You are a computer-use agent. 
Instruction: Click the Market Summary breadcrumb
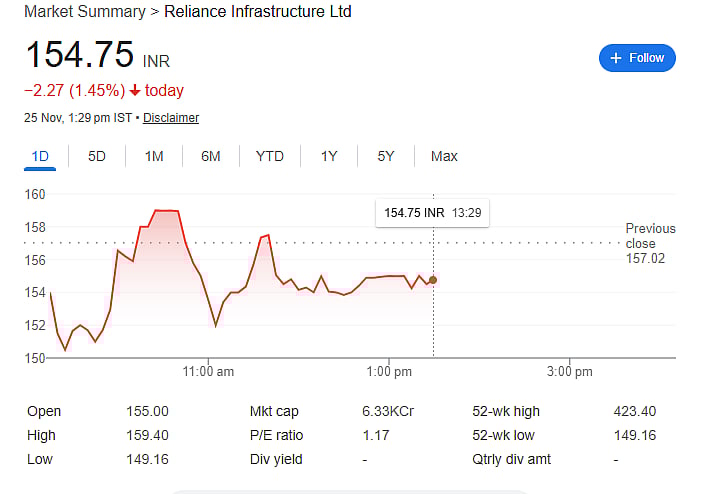[x=83, y=12]
